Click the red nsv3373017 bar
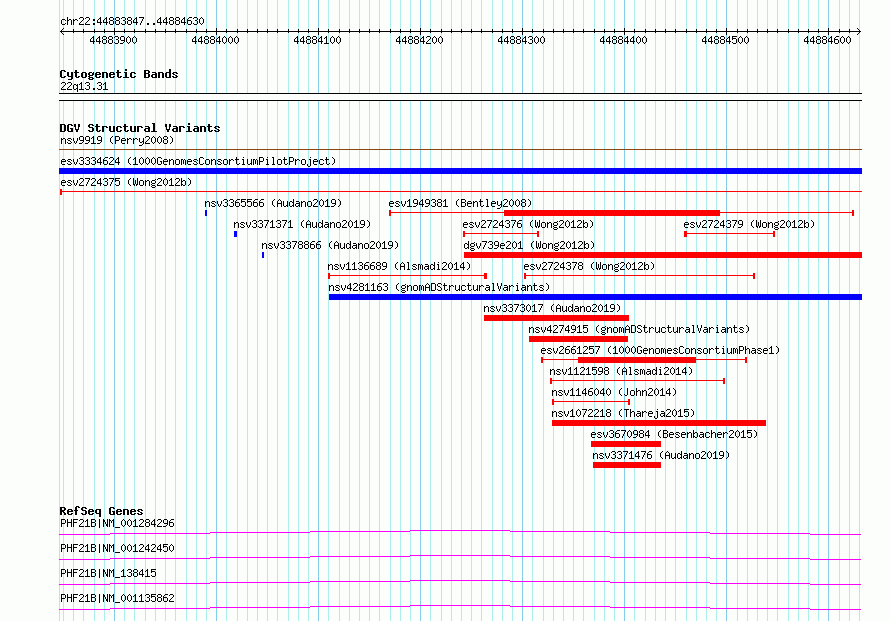890x621 pixels. tap(556, 318)
